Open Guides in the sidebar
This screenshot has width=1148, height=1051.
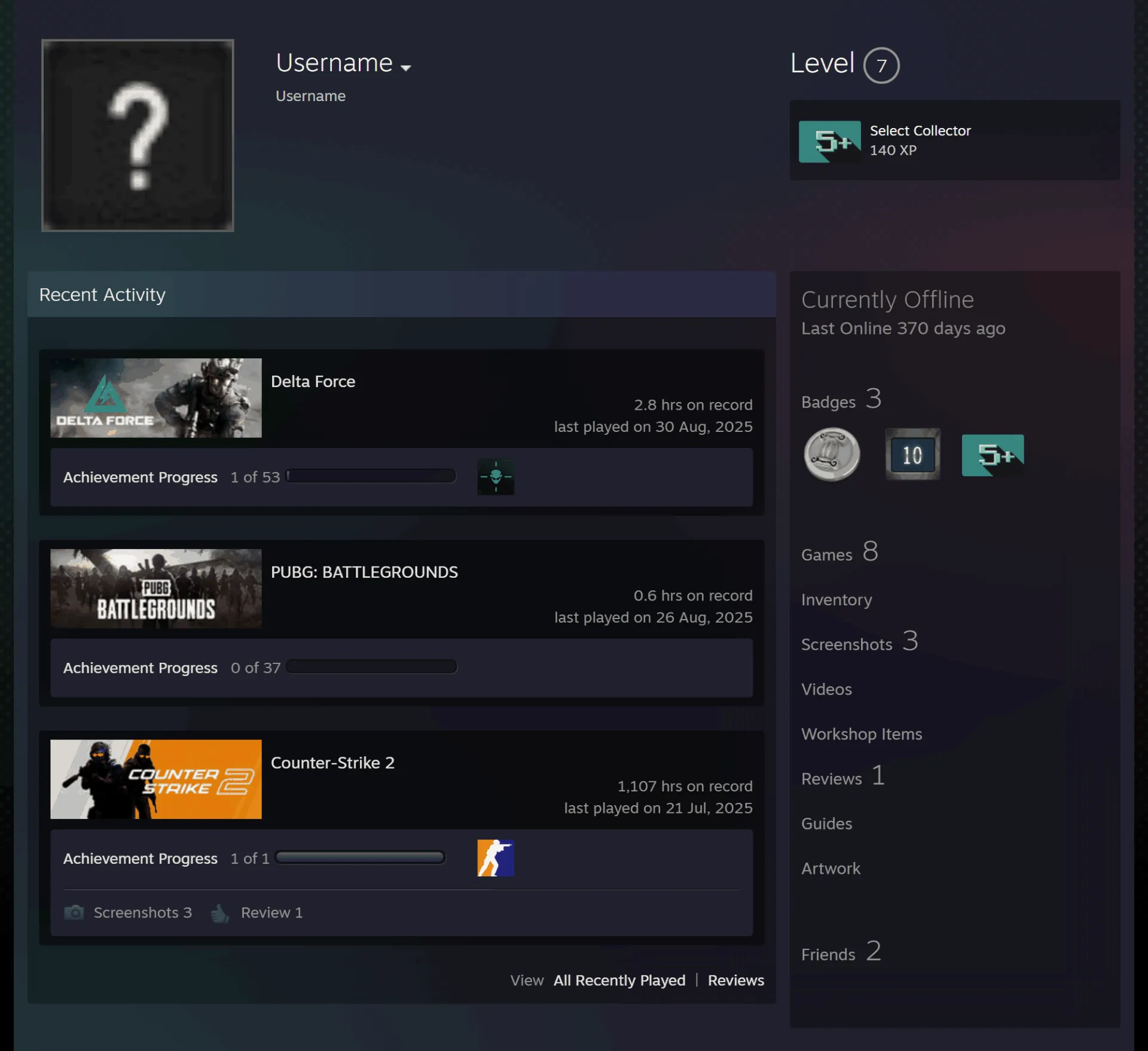[826, 824]
